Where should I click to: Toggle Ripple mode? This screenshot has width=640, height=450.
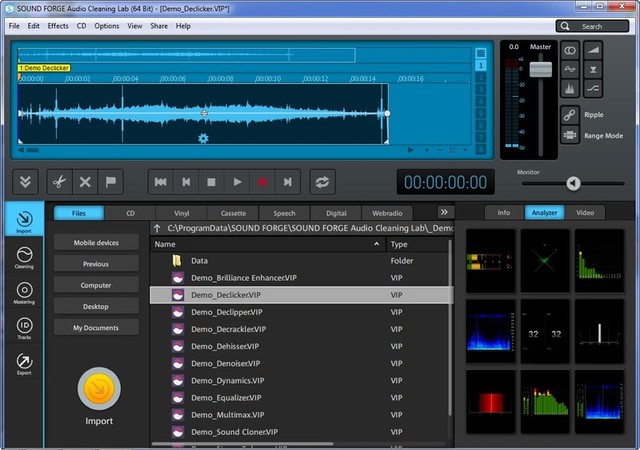point(570,114)
